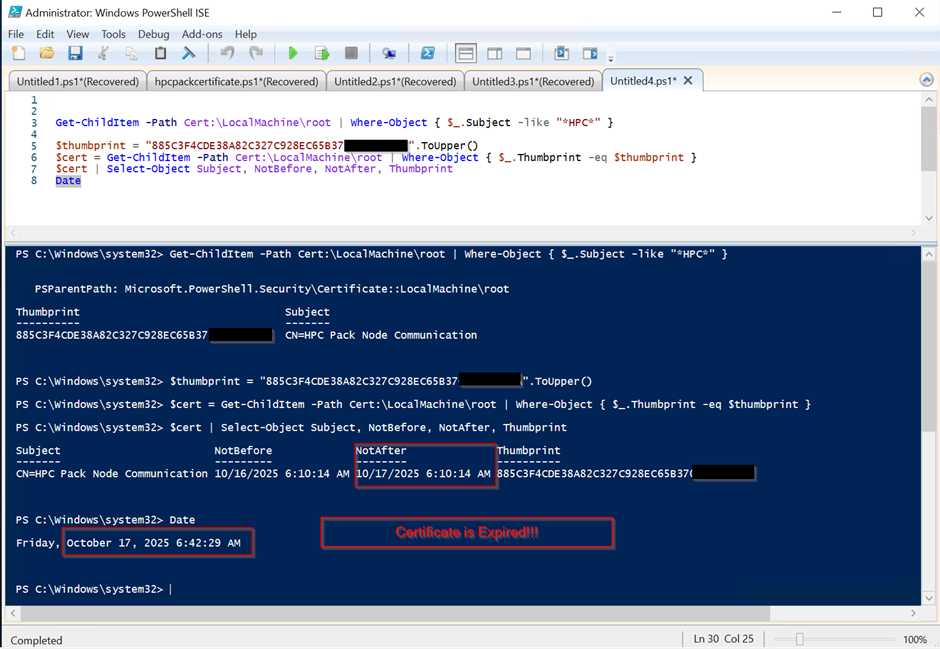This screenshot has width=940, height=649.
Task: Maximize the PowerShell ISE window
Action: click(878, 13)
